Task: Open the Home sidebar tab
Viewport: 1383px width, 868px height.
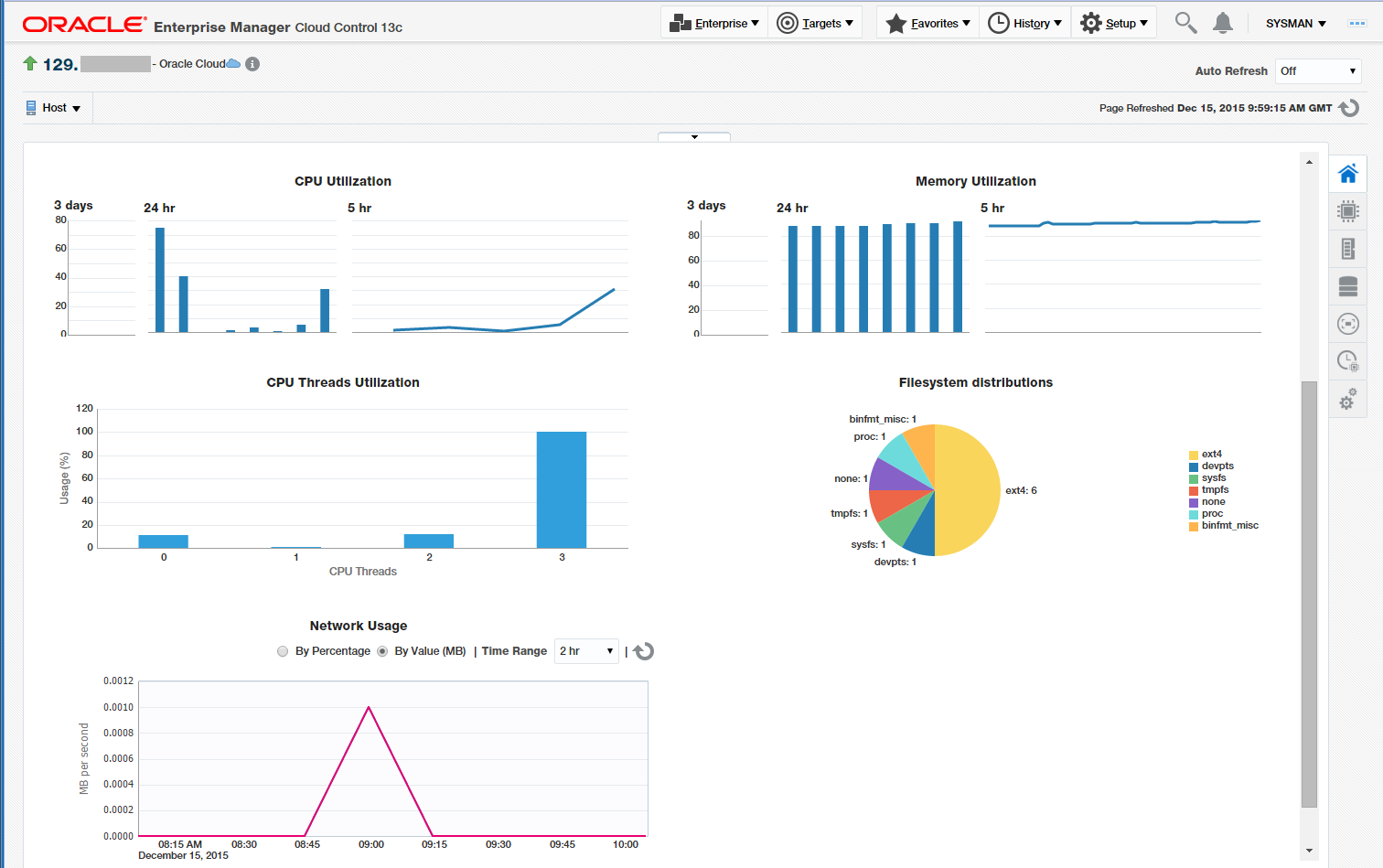Action: (1347, 174)
